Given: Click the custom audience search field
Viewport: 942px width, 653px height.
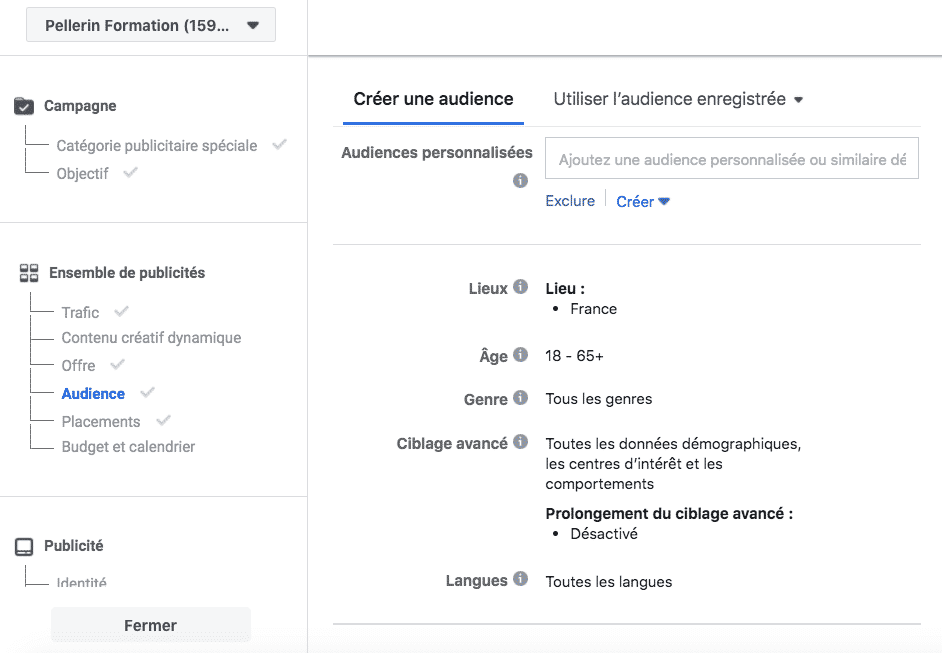Looking at the screenshot, I should click(x=732, y=159).
